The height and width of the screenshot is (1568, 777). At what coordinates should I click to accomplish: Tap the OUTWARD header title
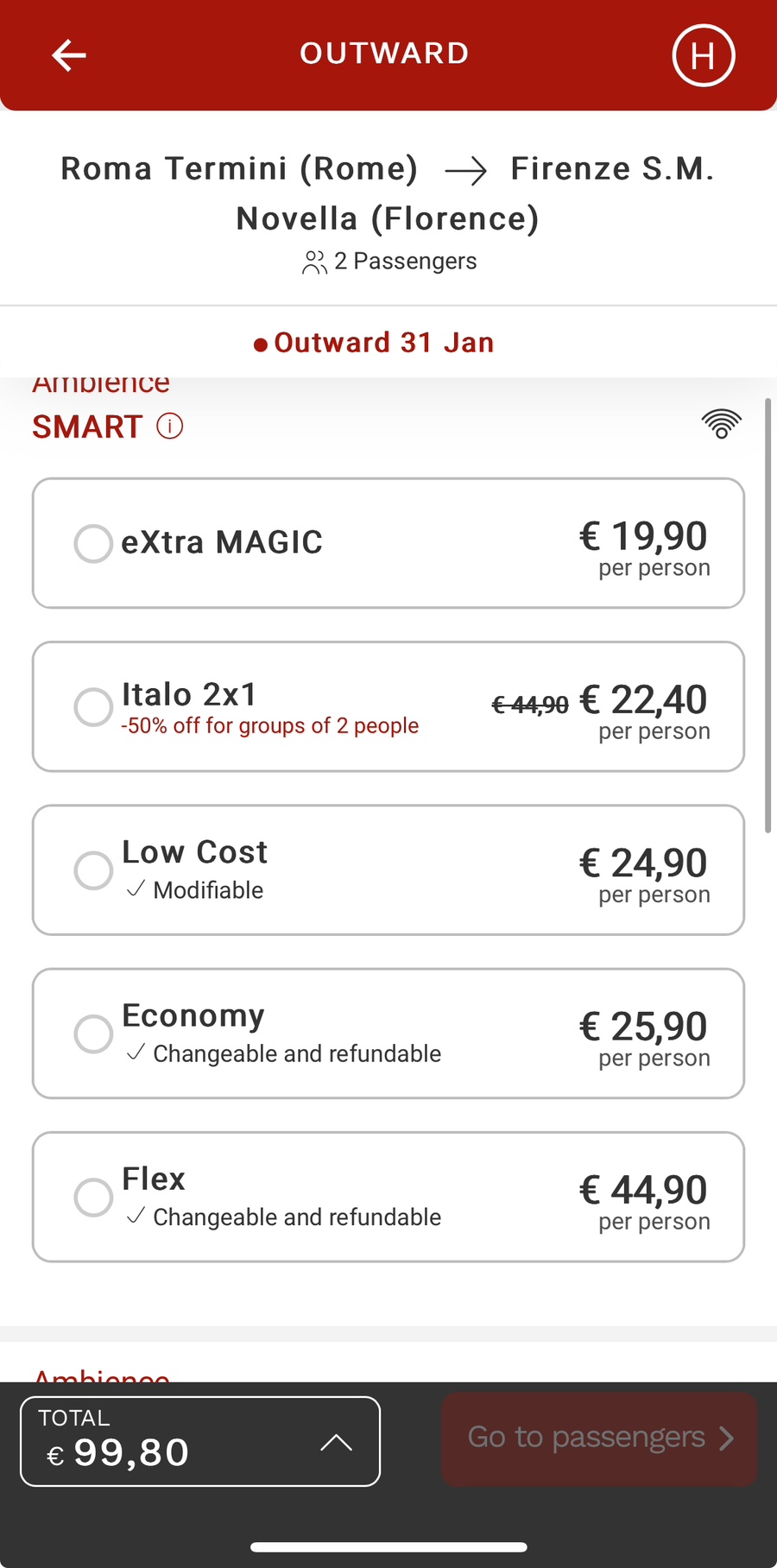click(x=385, y=54)
